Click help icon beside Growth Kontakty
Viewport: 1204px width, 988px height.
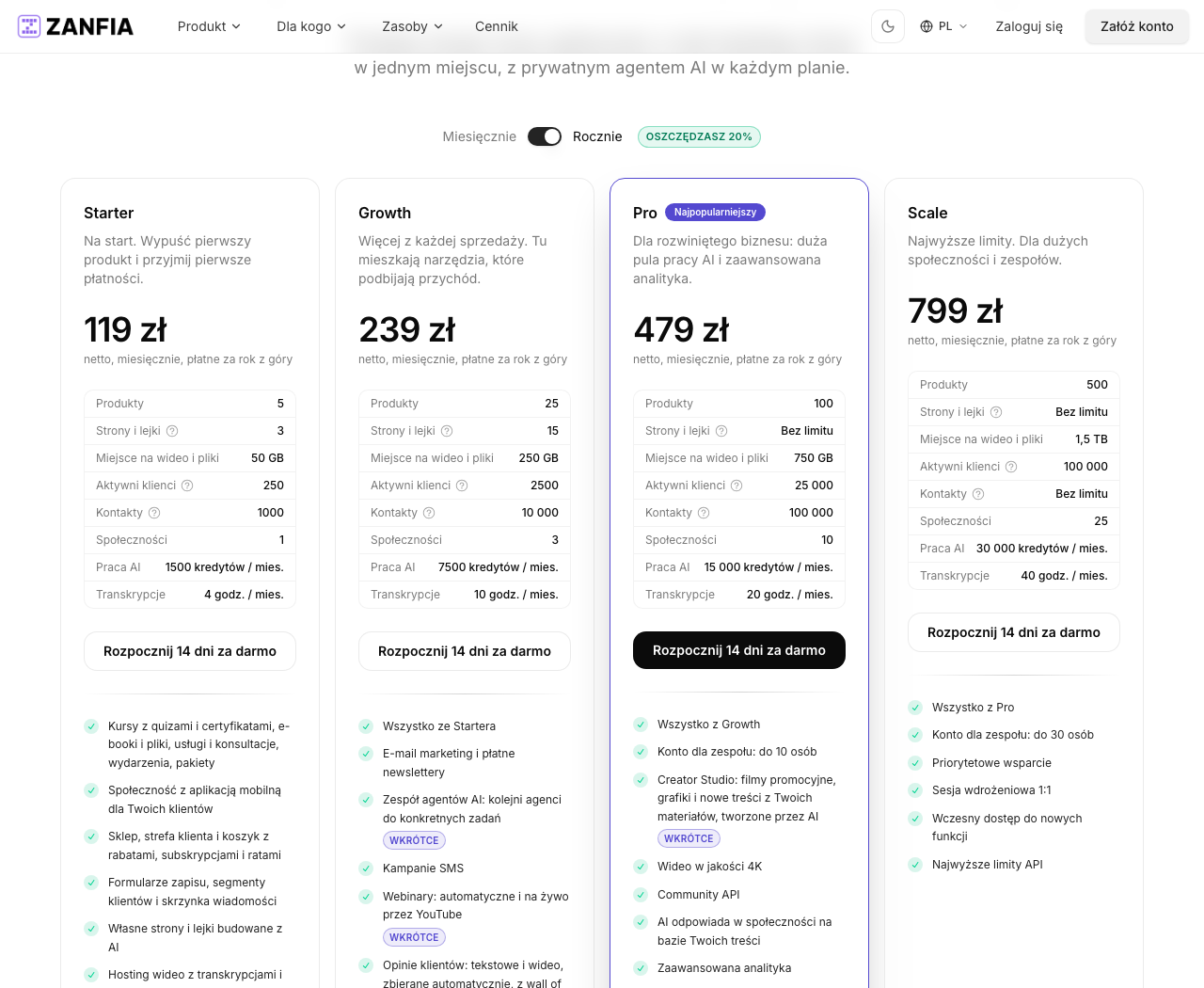(x=429, y=513)
